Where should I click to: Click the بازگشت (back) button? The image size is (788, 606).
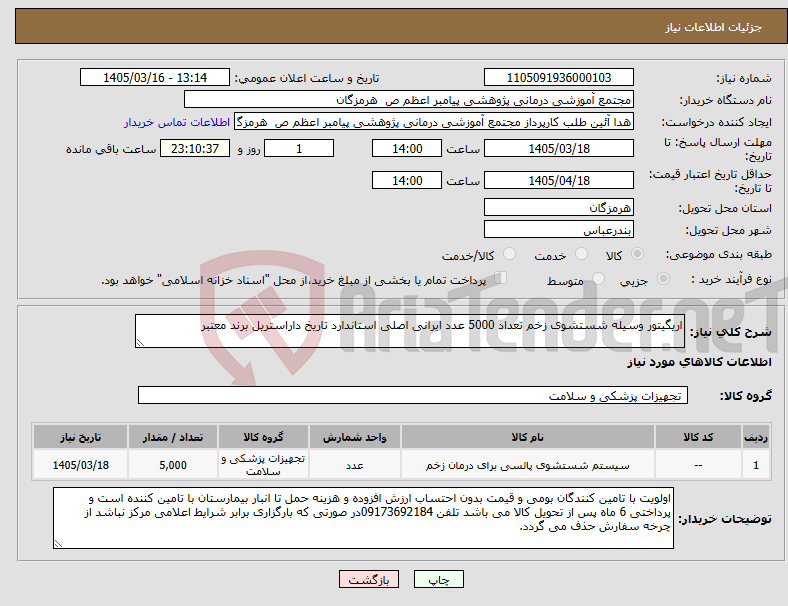pos(368,579)
